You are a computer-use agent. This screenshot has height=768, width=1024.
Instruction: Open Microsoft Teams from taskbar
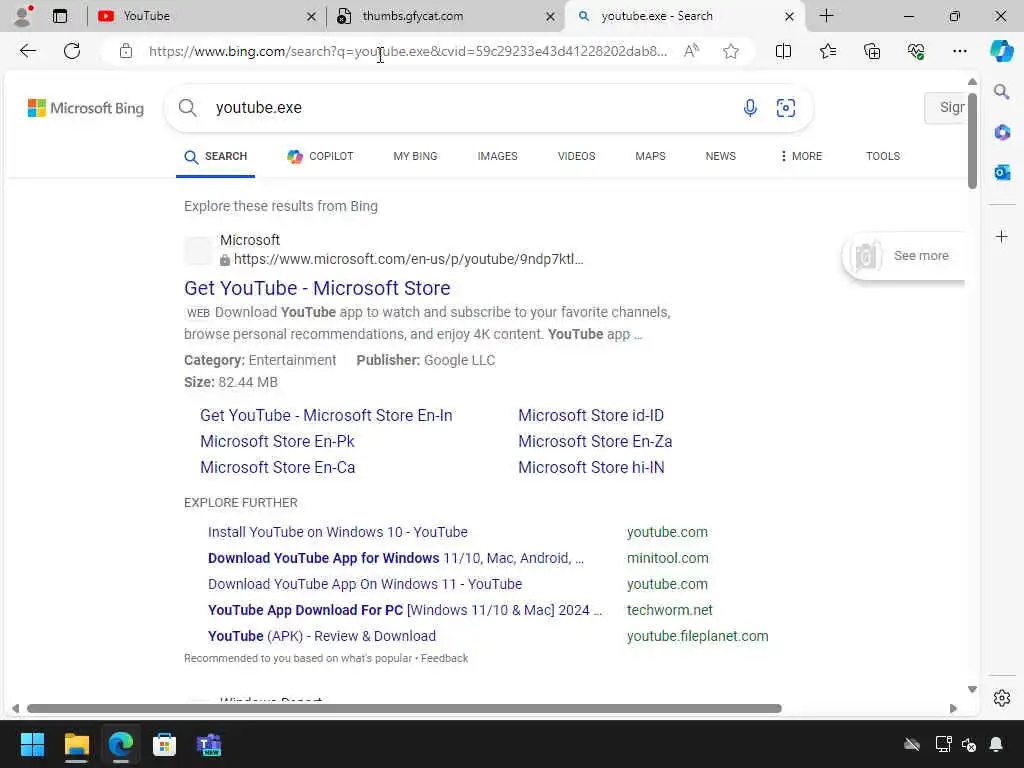209,744
